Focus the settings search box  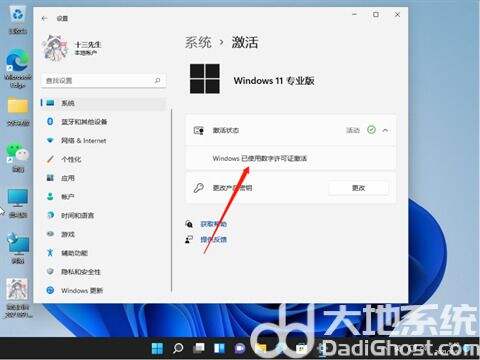[x=103, y=81]
